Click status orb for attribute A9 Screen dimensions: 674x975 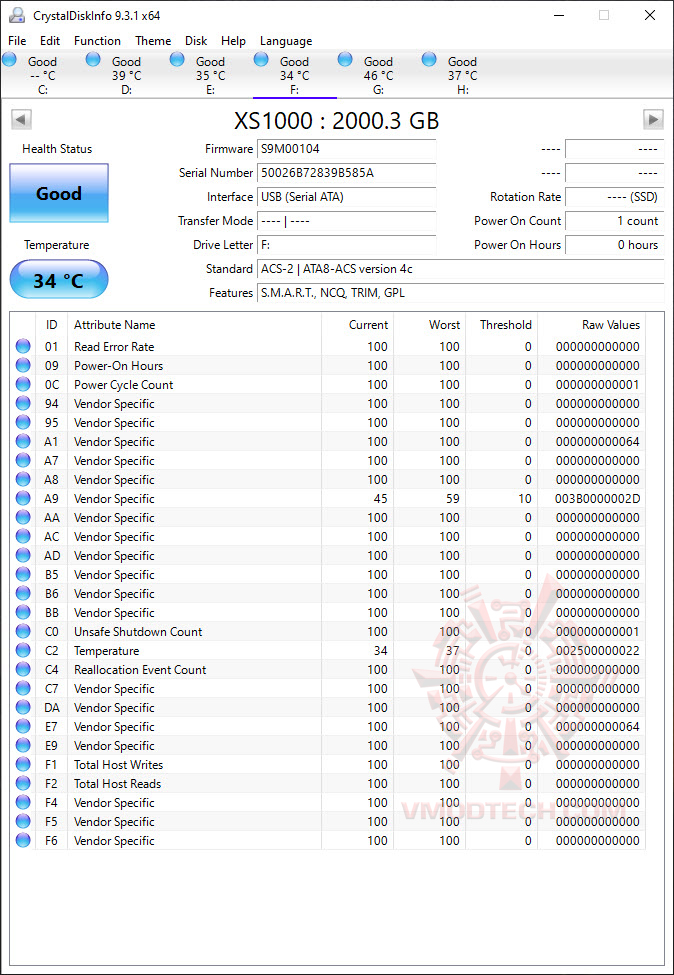(x=23, y=499)
